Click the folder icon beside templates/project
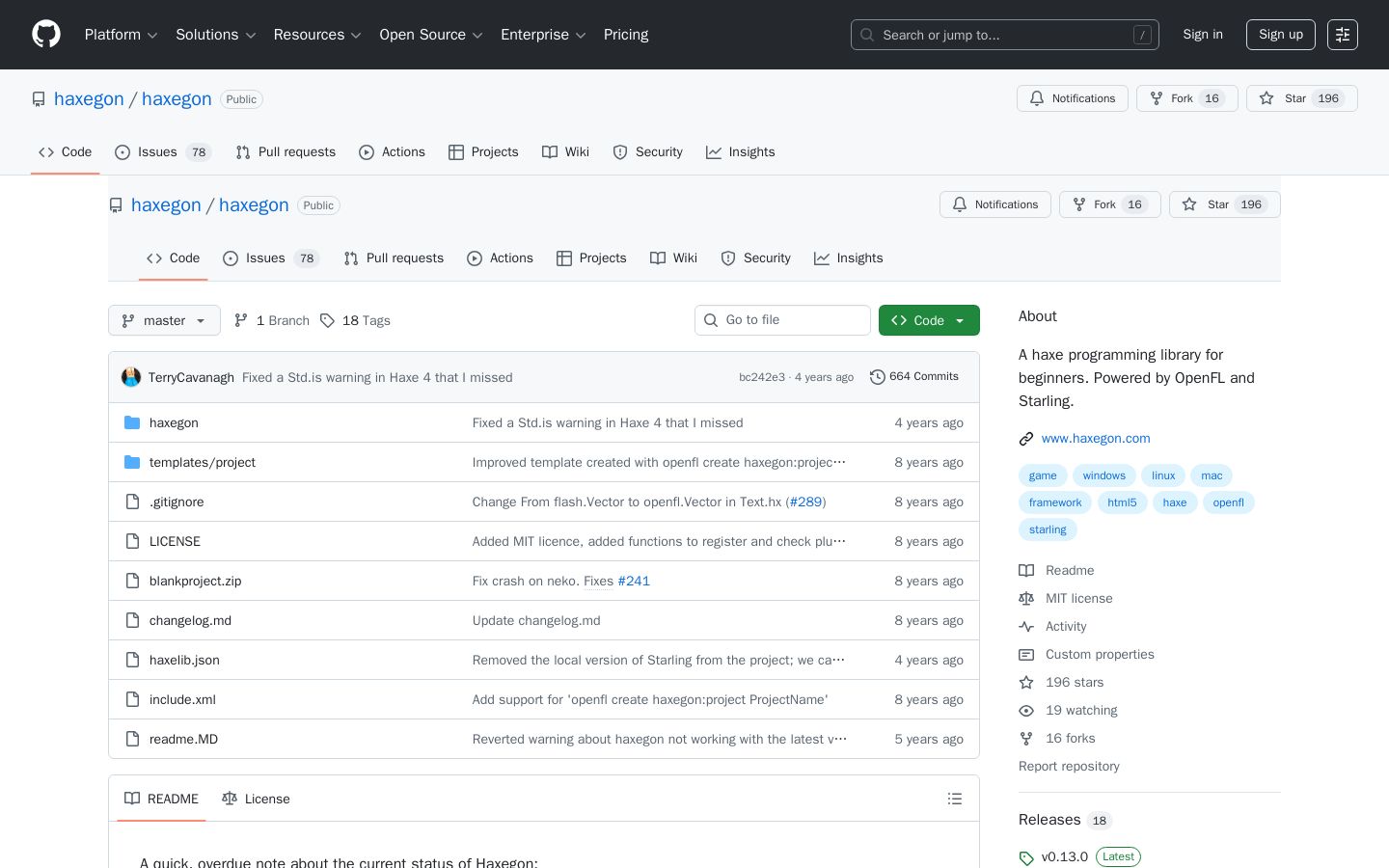The height and width of the screenshot is (868, 1389). [x=132, y=462]
